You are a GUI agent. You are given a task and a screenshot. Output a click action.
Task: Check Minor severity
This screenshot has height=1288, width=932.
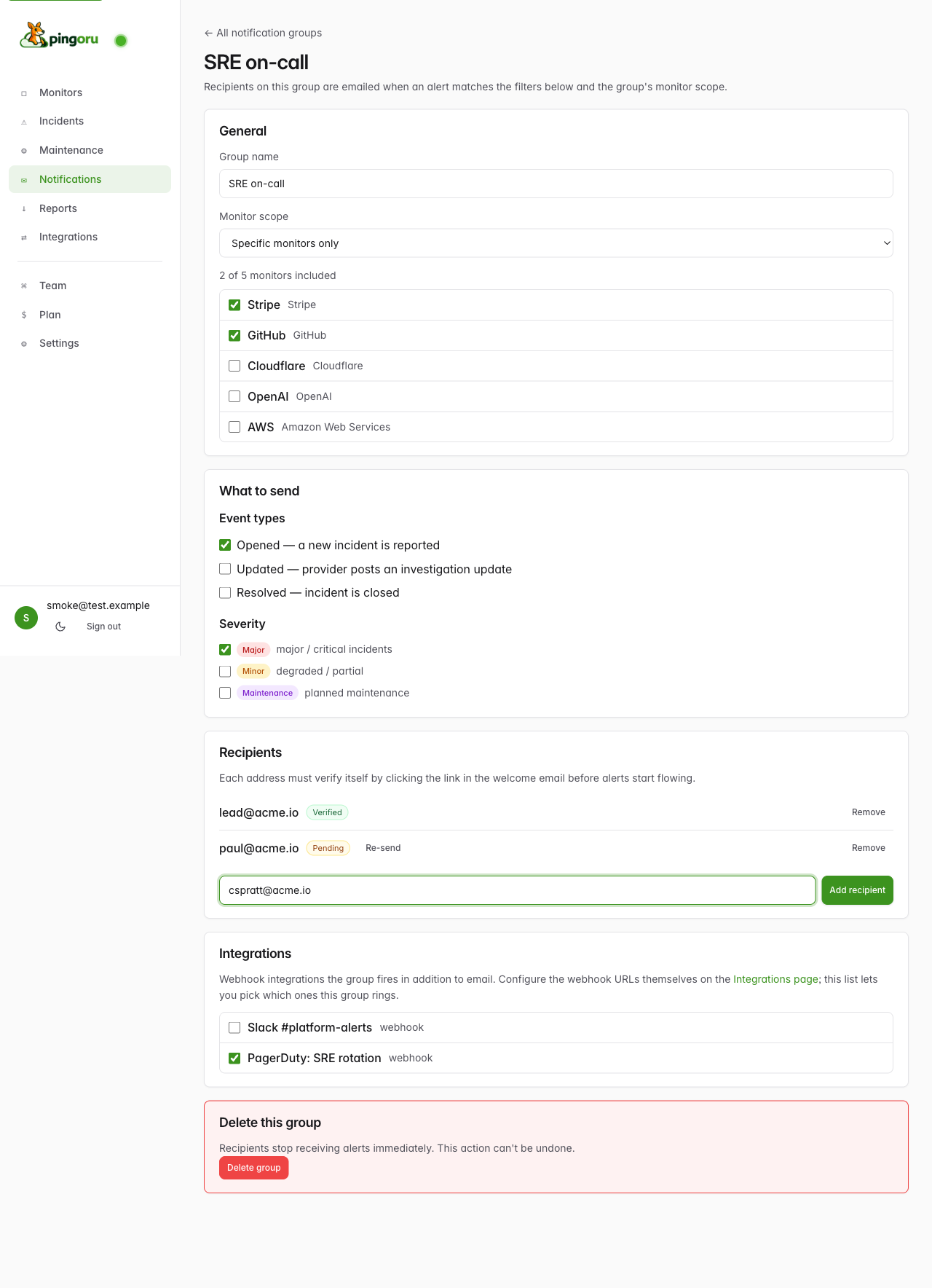[x=225, y=671]
